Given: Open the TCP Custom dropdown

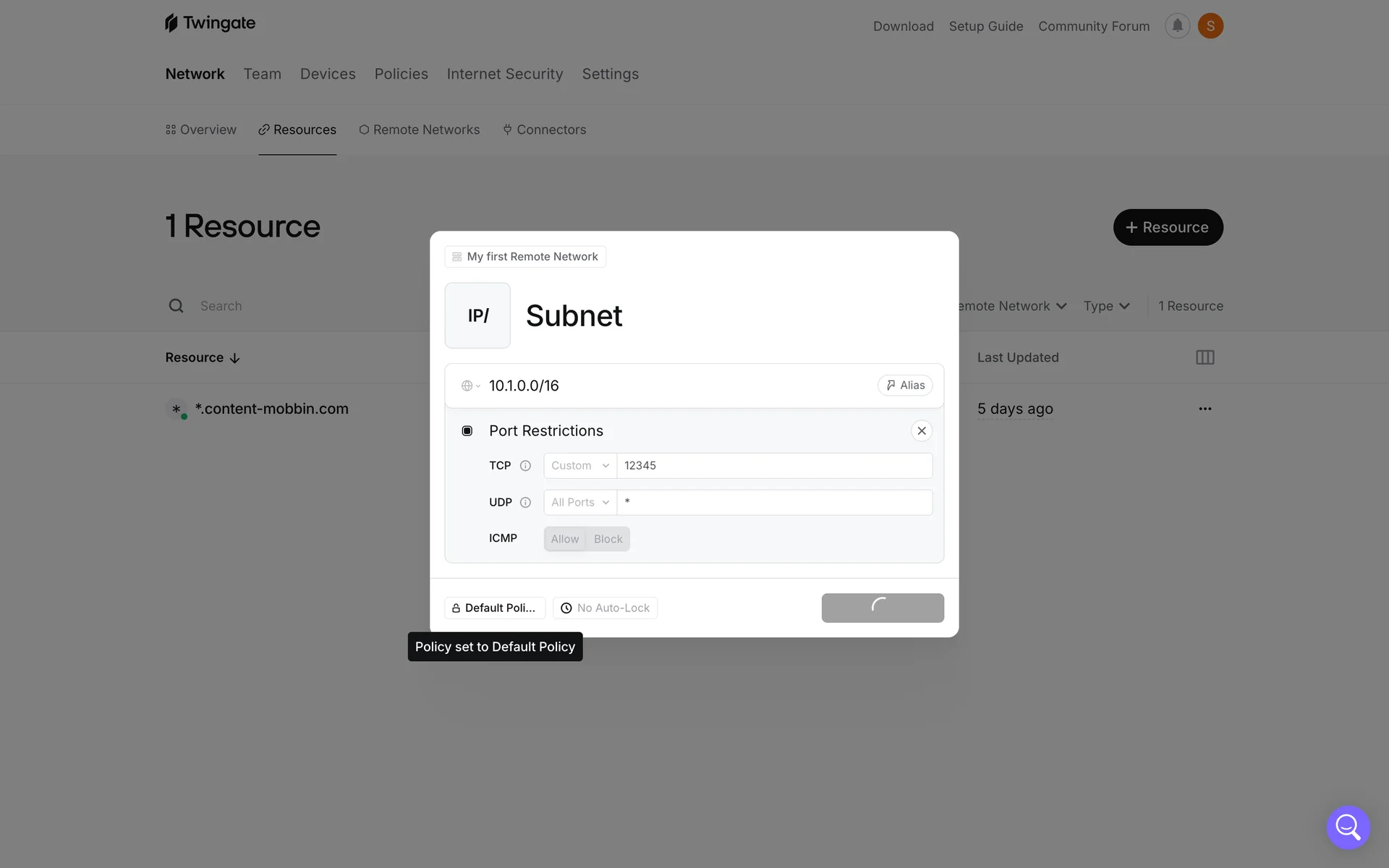Looking at the screenshot, I should (579, 466).
